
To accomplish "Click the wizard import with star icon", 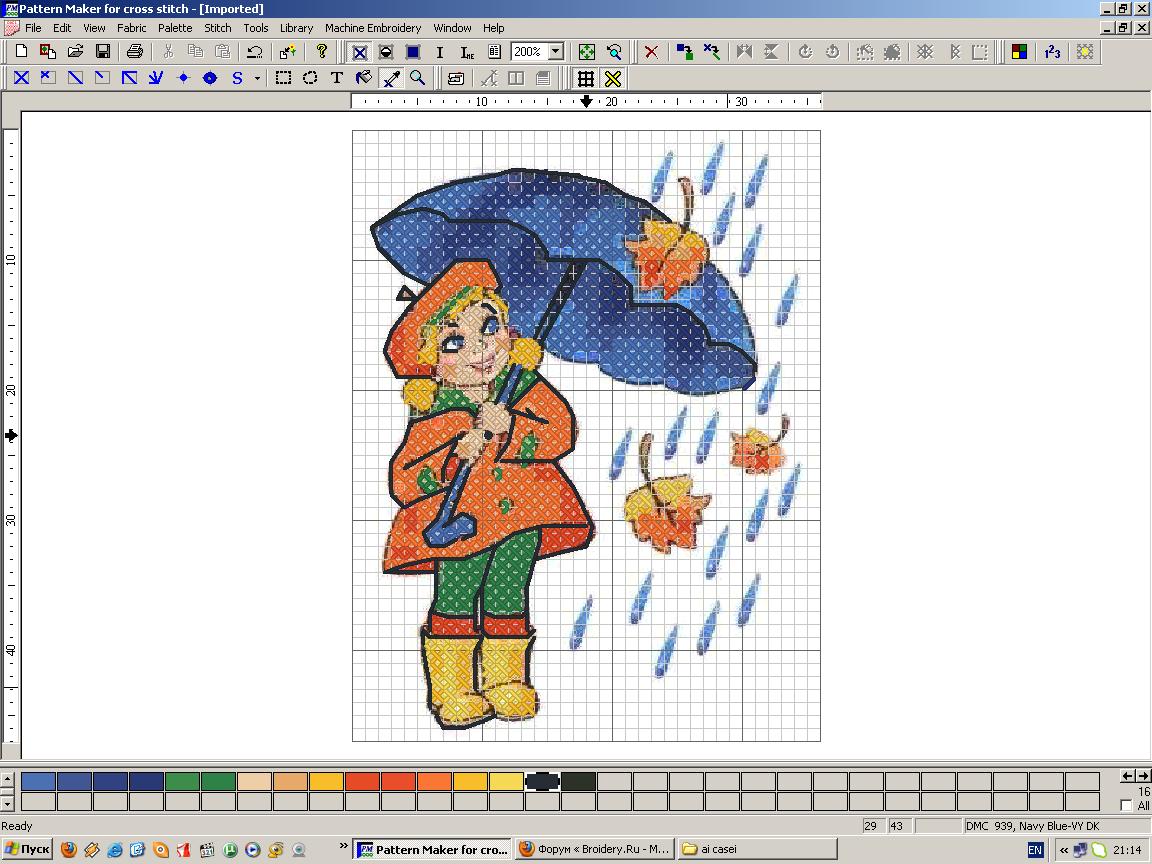I will (x=287, y=51).
